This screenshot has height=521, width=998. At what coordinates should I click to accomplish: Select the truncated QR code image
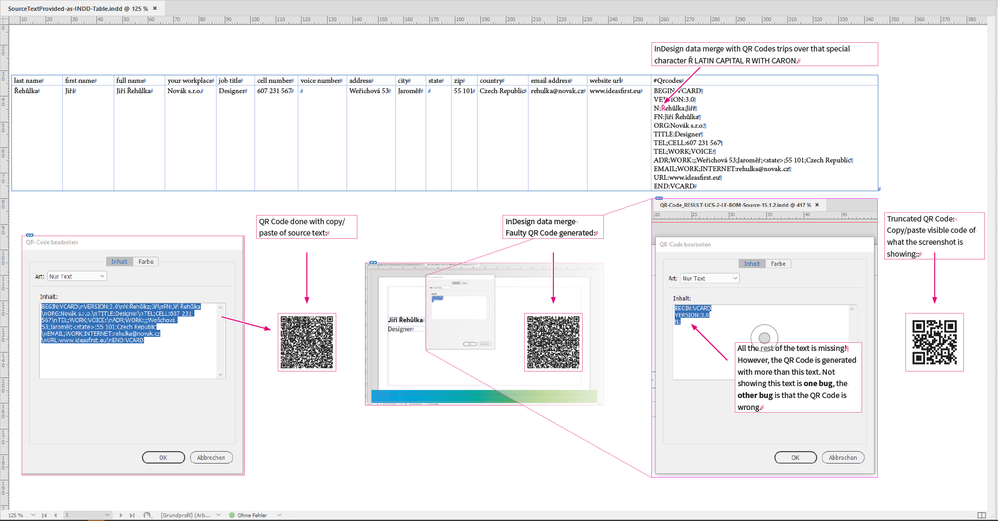(934, 342)
